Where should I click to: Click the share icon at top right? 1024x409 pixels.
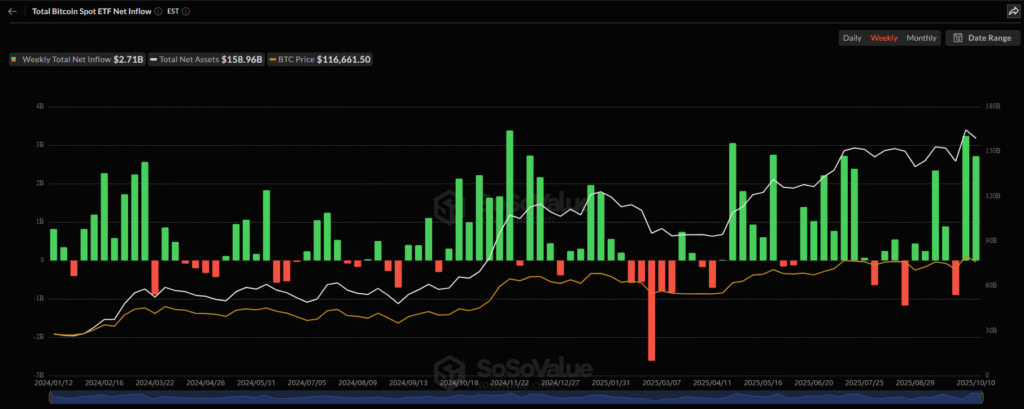point(1012,11)
